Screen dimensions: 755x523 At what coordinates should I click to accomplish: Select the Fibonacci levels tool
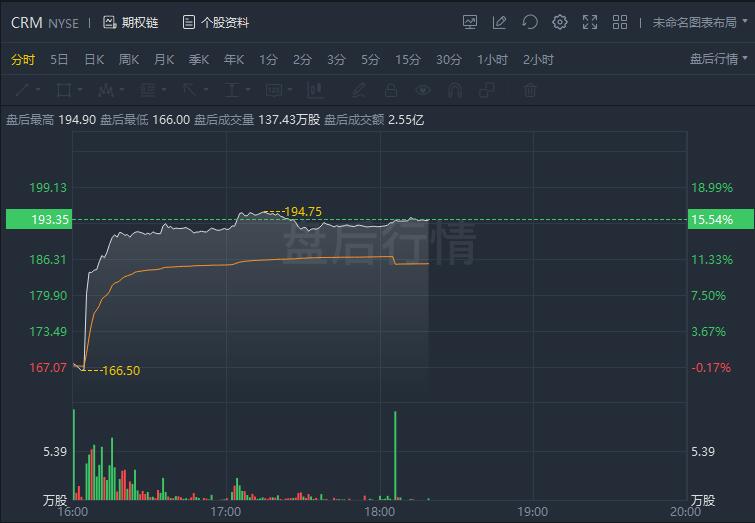(x=147, y=90)
